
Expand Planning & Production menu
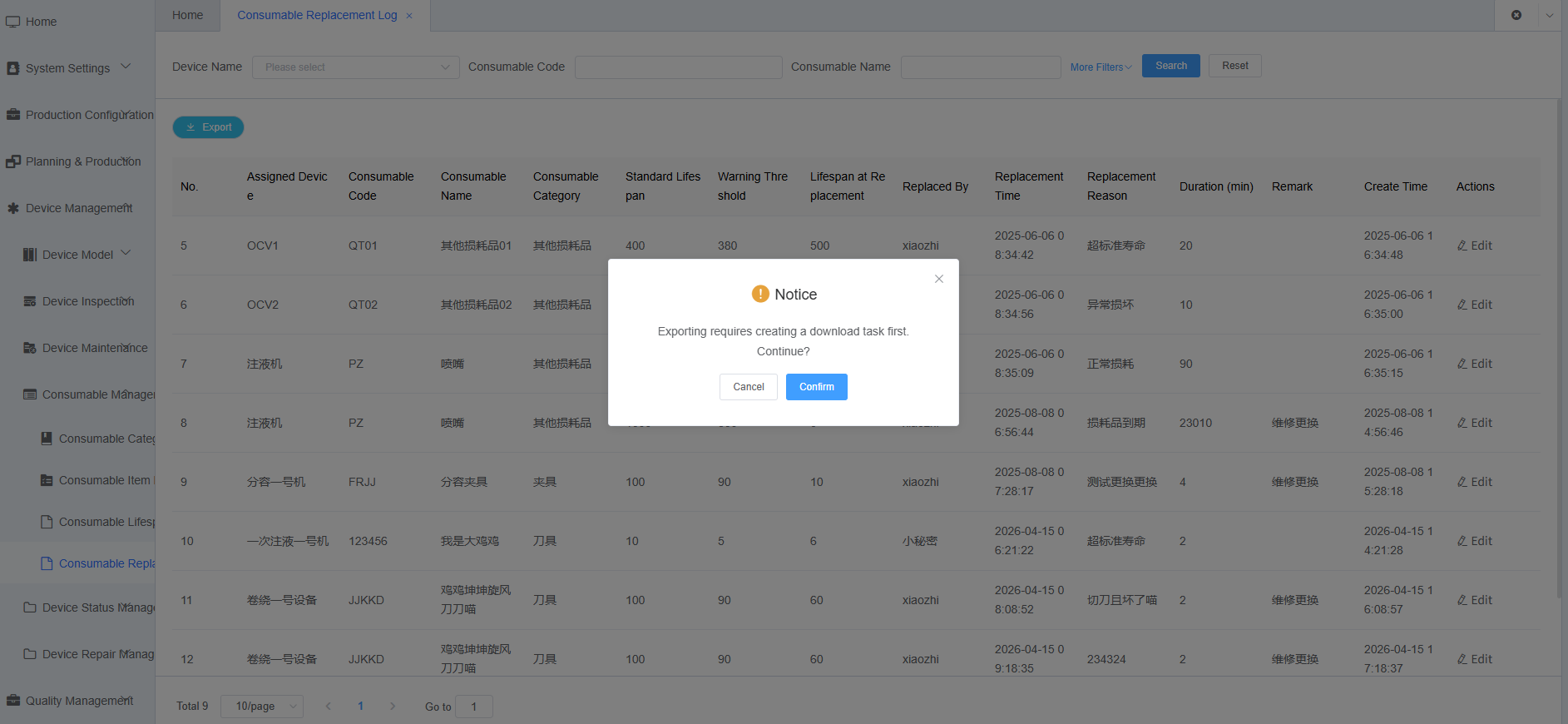coord(77,161)
